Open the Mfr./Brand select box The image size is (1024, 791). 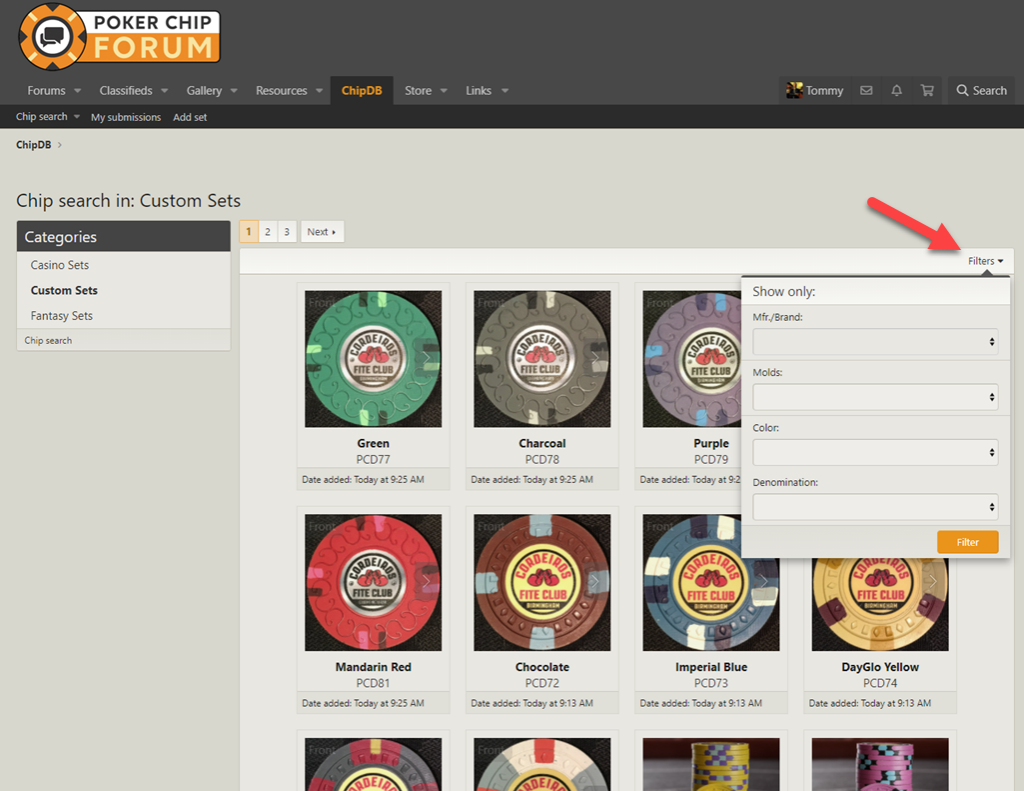(x=875, y=342)
